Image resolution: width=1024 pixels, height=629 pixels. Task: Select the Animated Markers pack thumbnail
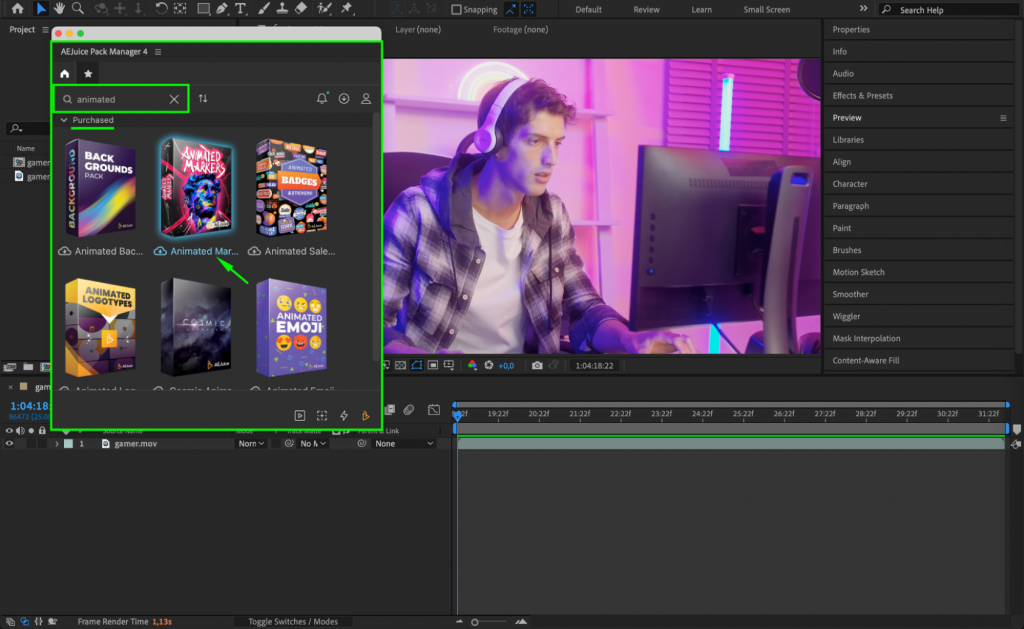(x=196, y=187)
